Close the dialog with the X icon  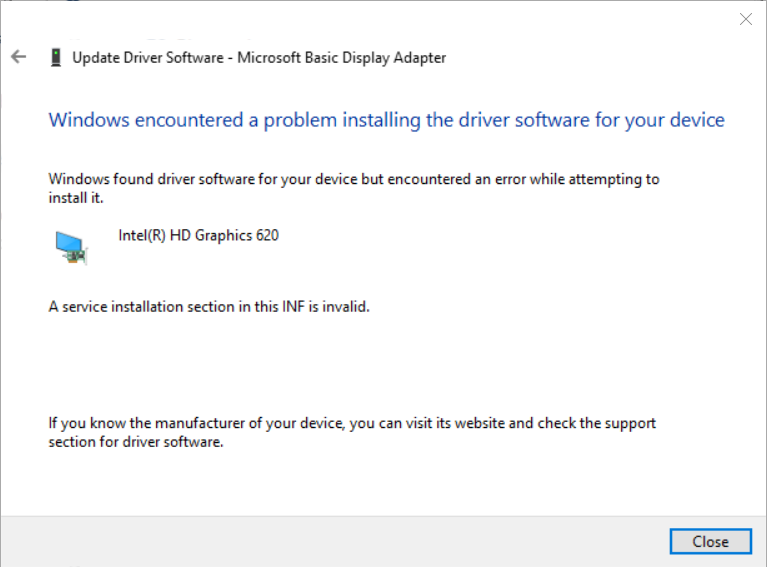tap(745, 19)
